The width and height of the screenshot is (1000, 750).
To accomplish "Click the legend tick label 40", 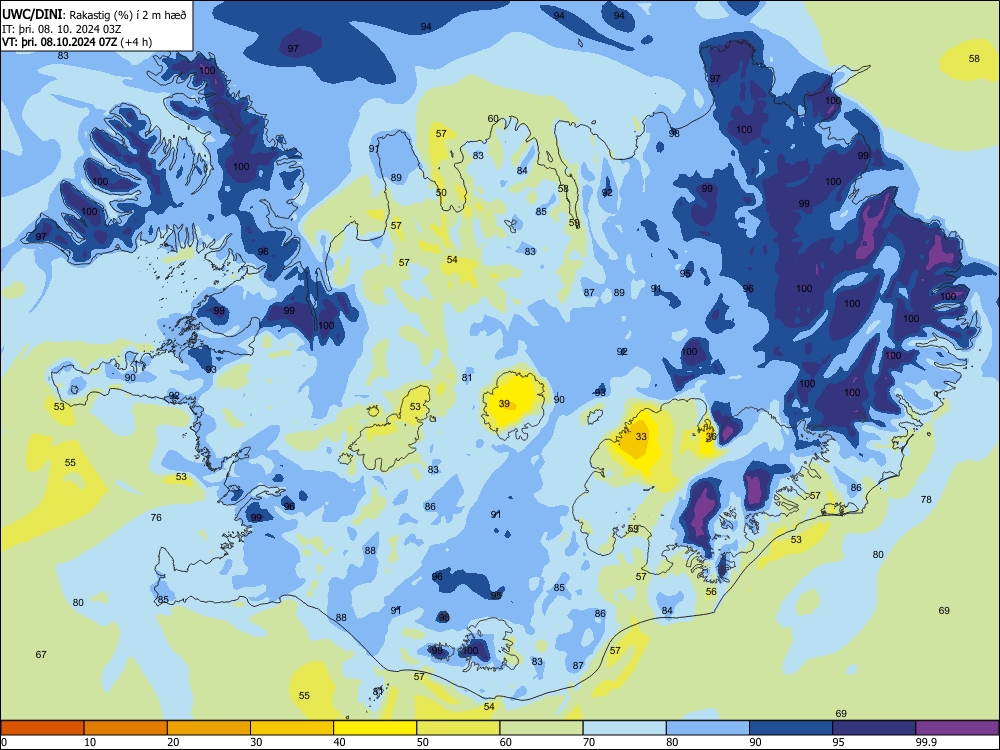I will pos(340,742).
